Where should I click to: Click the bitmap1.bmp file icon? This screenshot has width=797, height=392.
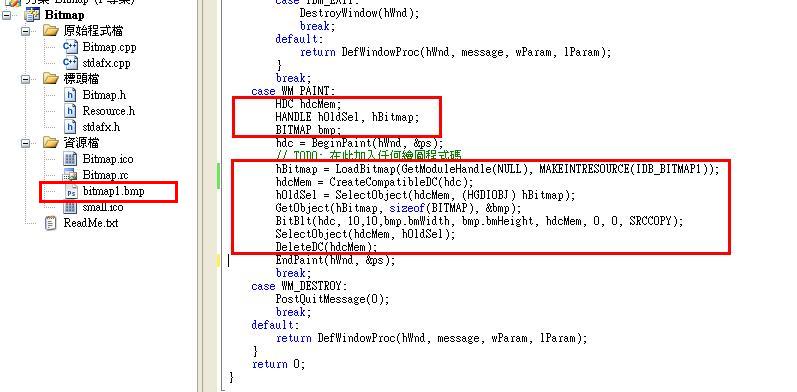click(71, 192)
